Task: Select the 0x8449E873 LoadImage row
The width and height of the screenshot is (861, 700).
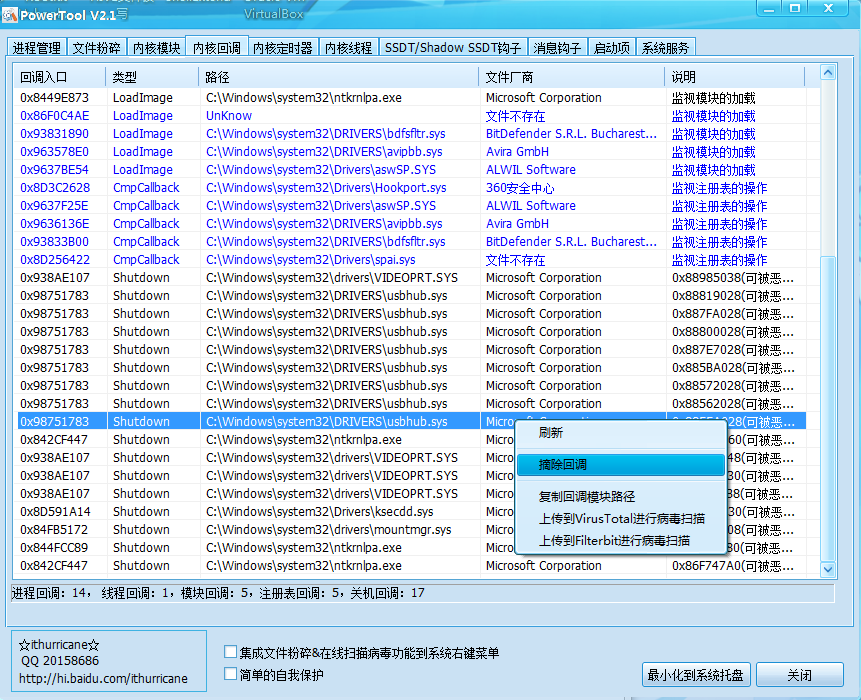Action: (x=411, y=98)
